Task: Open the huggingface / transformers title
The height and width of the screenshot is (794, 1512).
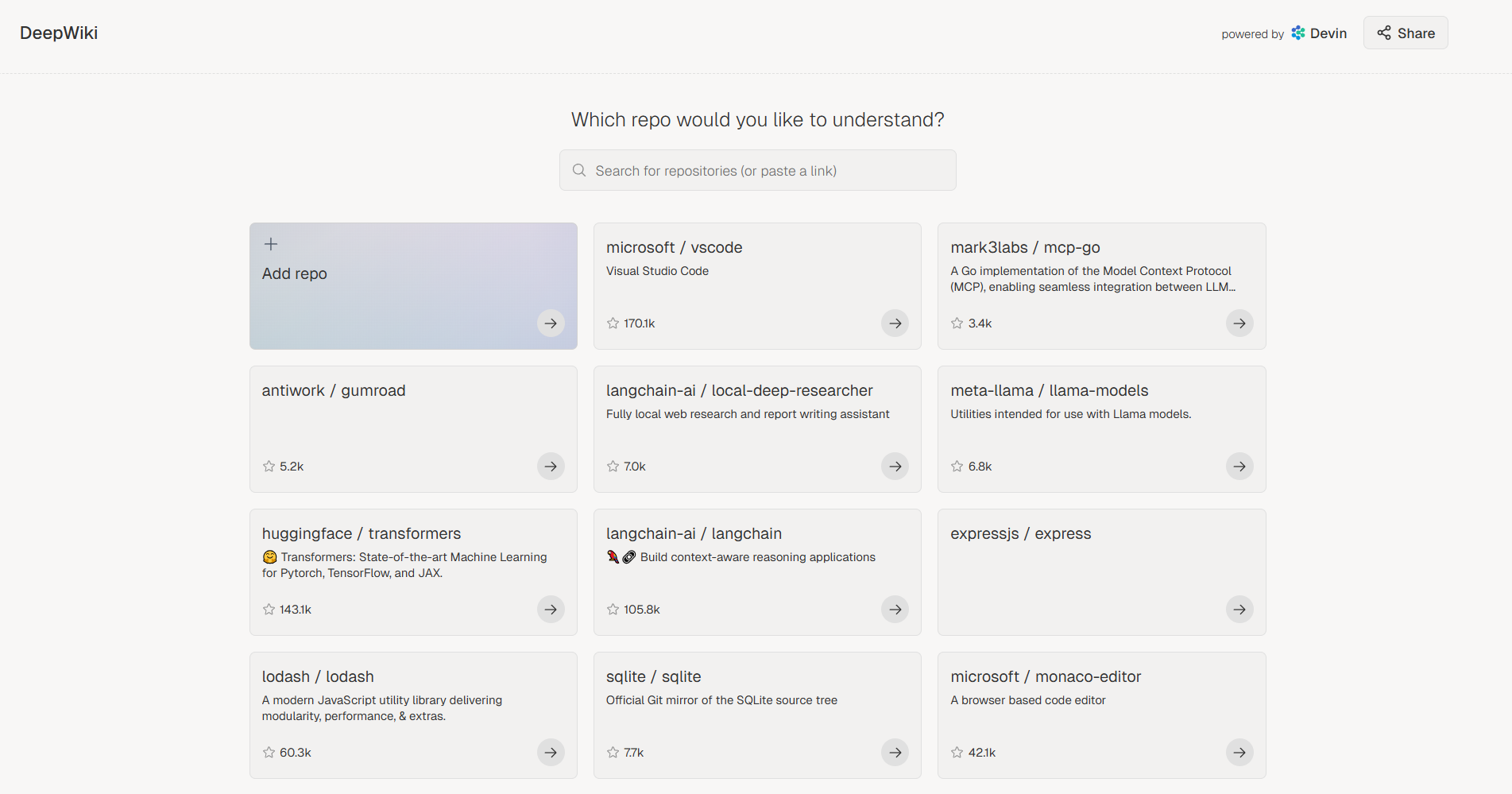Action: pyautogui.click(x=362, y=533)
